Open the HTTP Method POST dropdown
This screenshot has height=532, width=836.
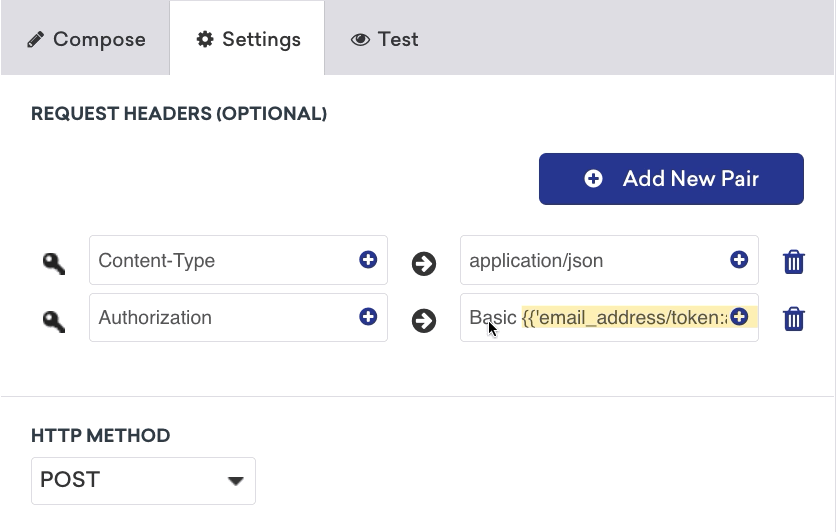tap(143, 480)
